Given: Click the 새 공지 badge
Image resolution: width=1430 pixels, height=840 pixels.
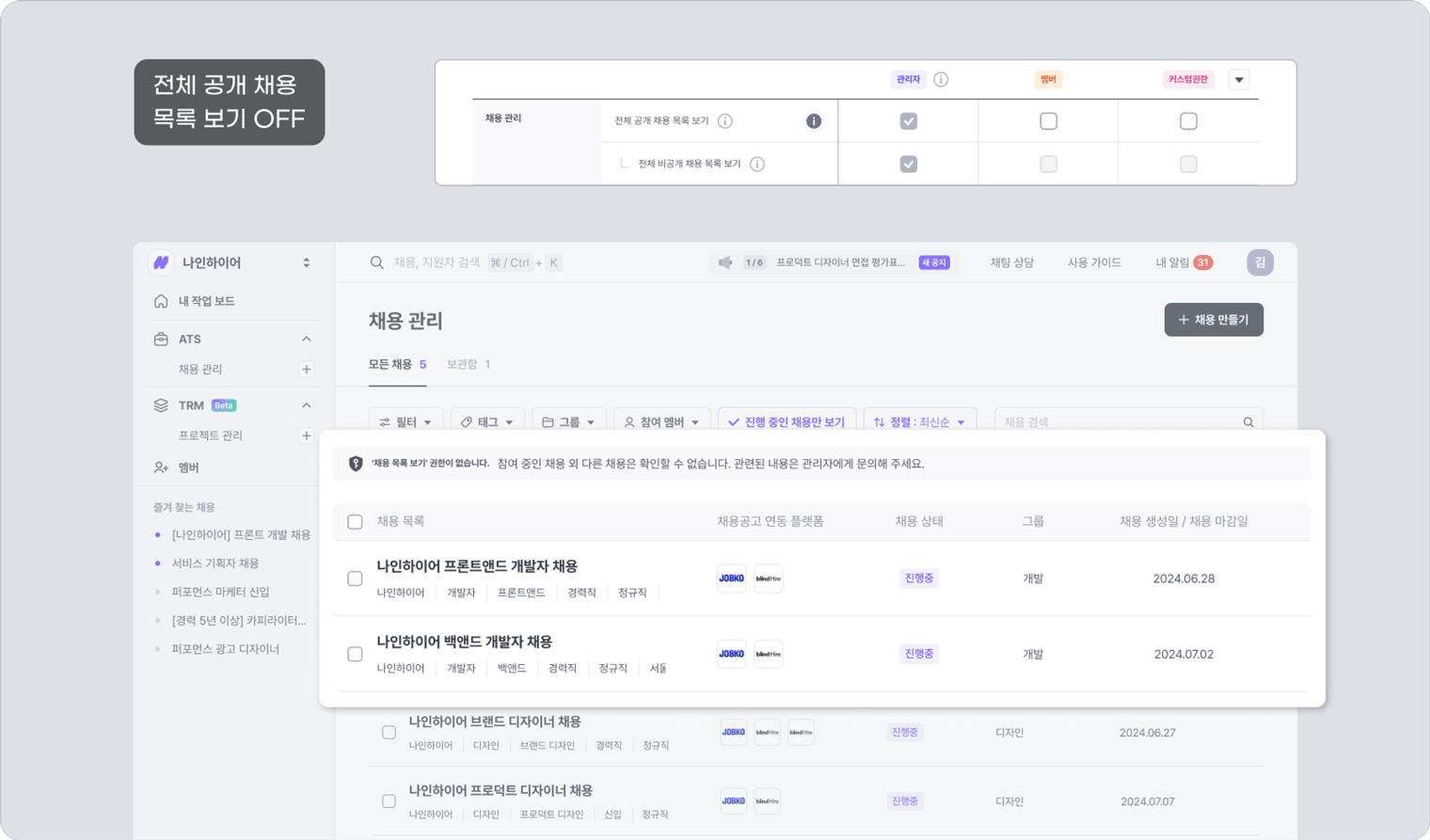Looking at the screenshot, I should [934, 262].
